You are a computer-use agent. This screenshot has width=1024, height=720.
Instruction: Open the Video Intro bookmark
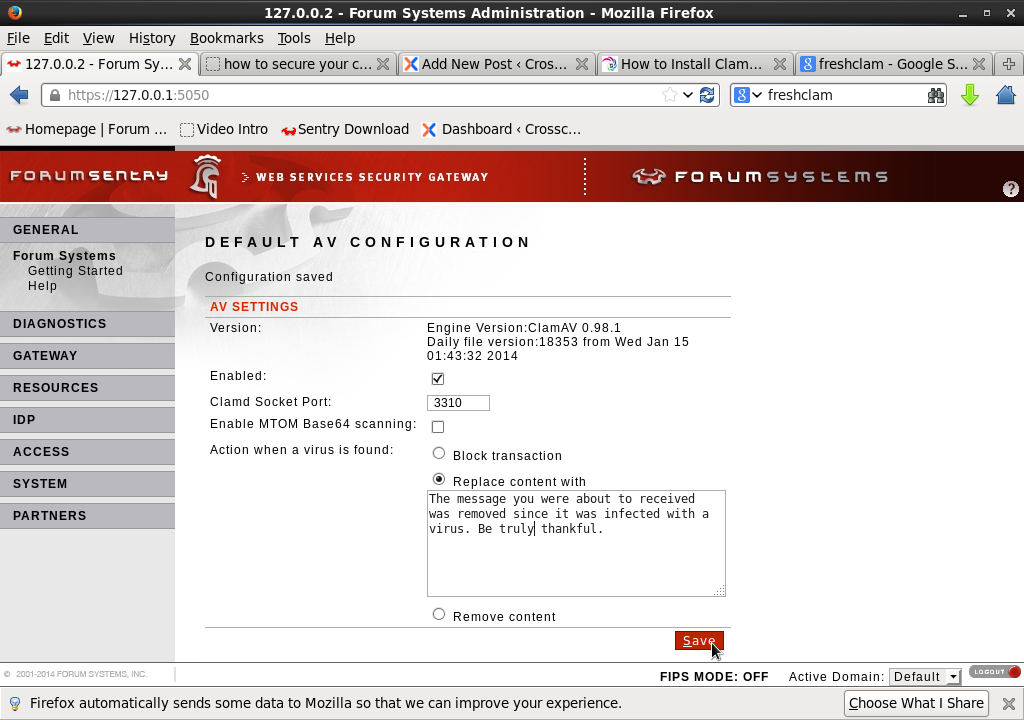[x=224, y=129]
